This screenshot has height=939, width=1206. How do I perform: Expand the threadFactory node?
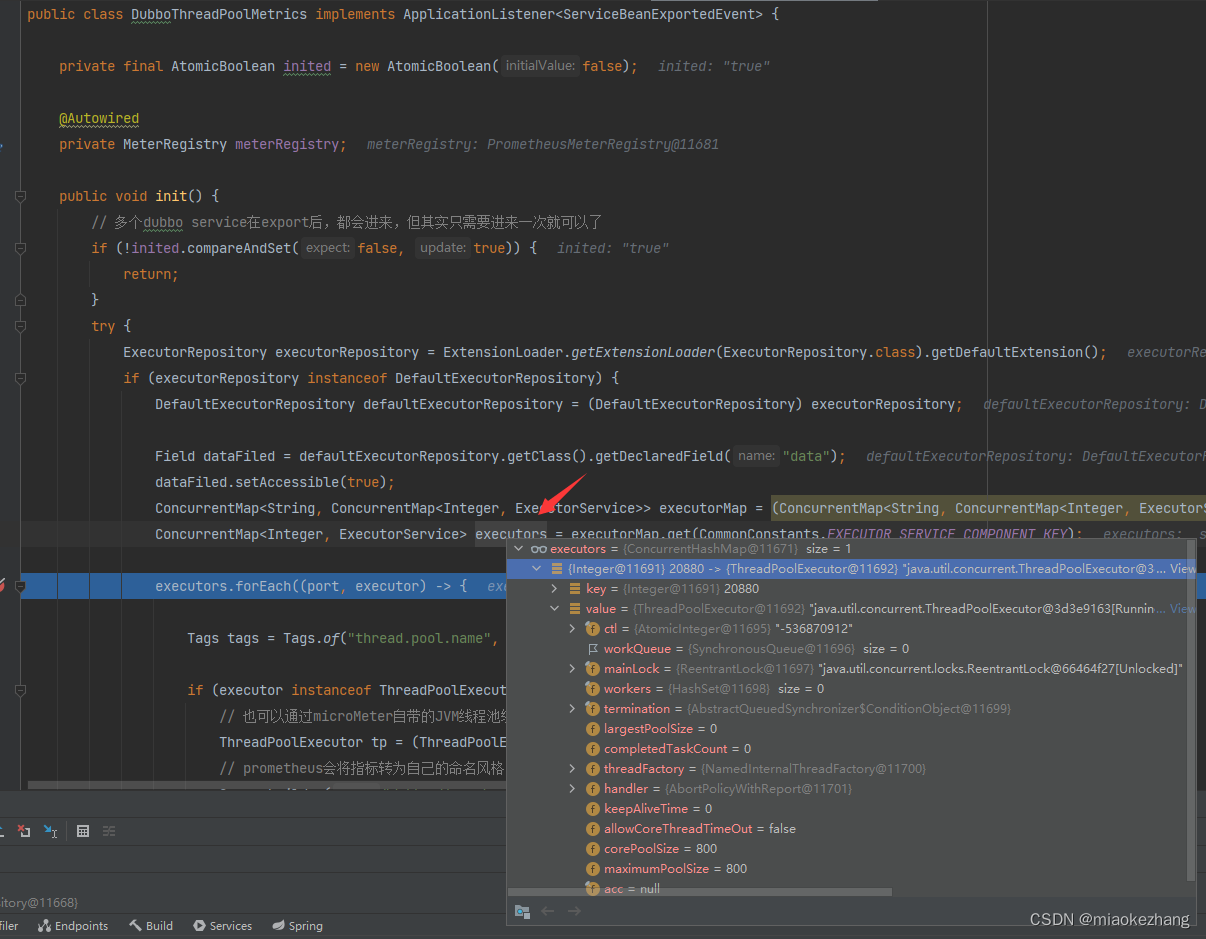click(x=573, y=769)
